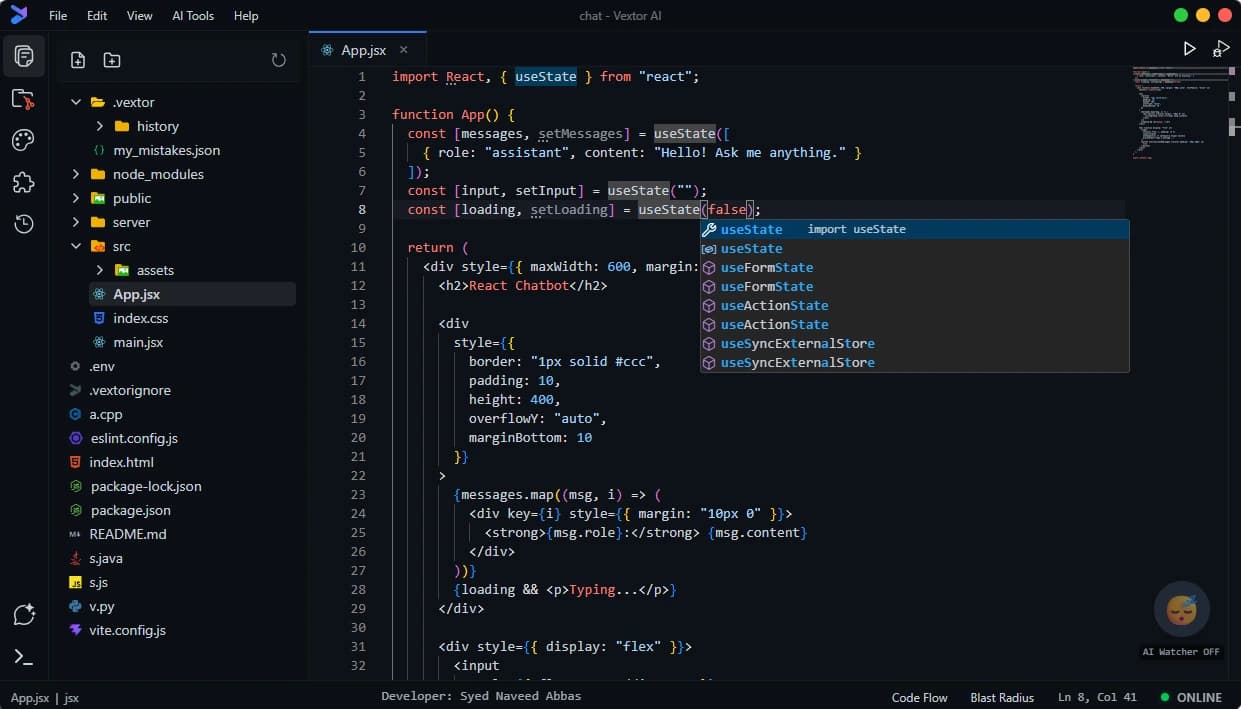Click the C++ icon of a.cpp

[x=75, y=414]
